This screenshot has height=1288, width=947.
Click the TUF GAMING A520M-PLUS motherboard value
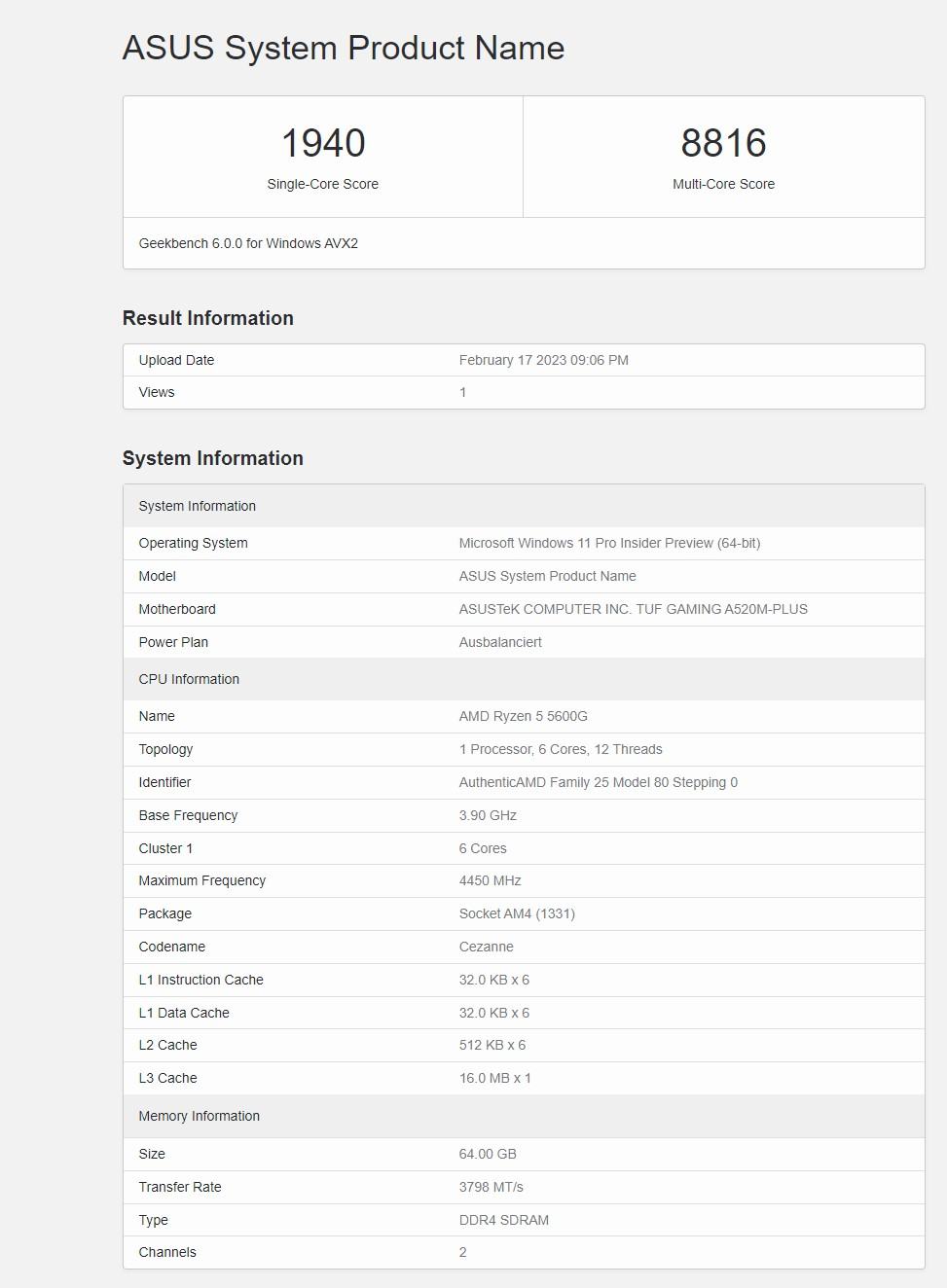click(x=633, y=609)
